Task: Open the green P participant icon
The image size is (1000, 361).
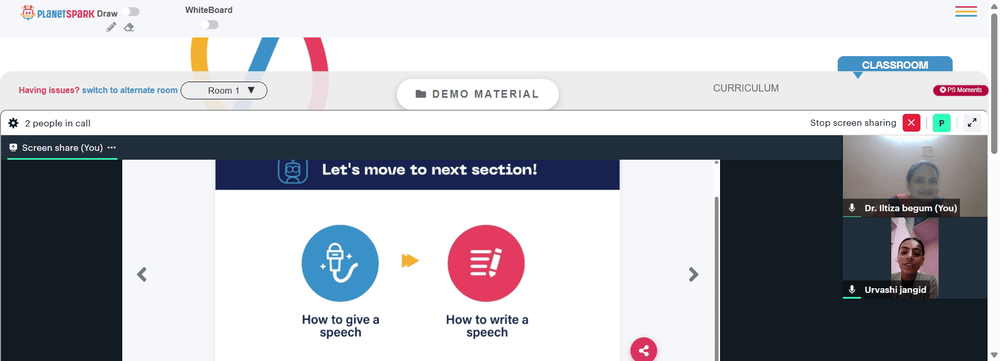Action: coord(941,123)
